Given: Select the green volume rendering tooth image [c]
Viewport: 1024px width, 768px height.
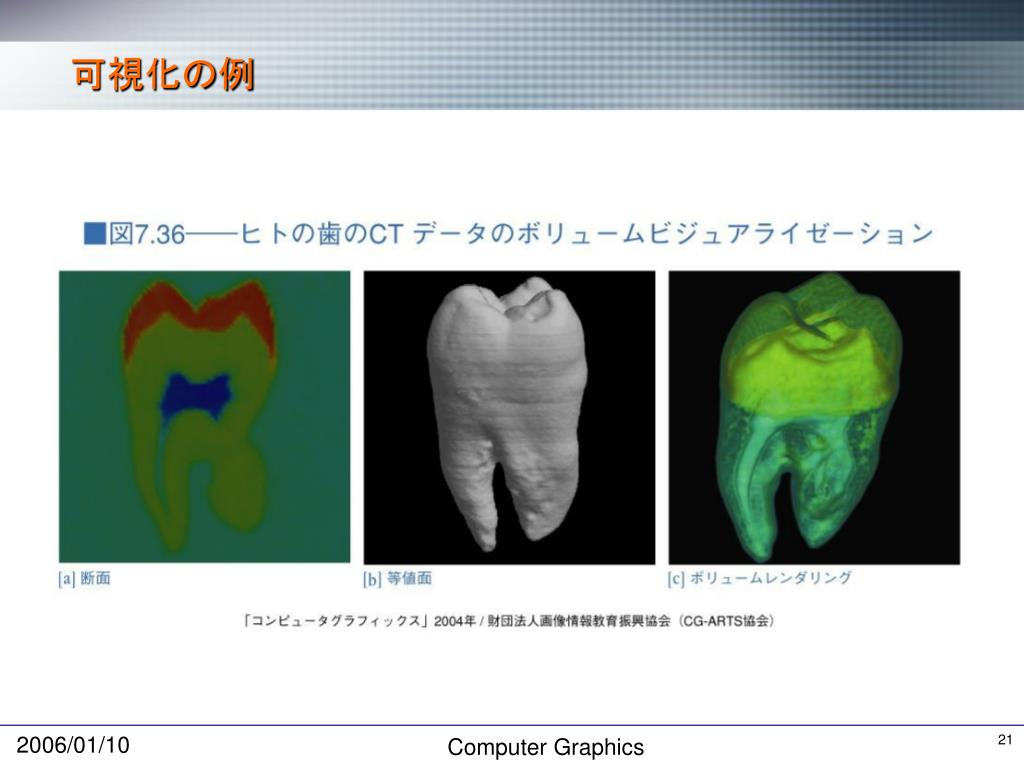Looking at the screenshot, I should tap(814, 417).
